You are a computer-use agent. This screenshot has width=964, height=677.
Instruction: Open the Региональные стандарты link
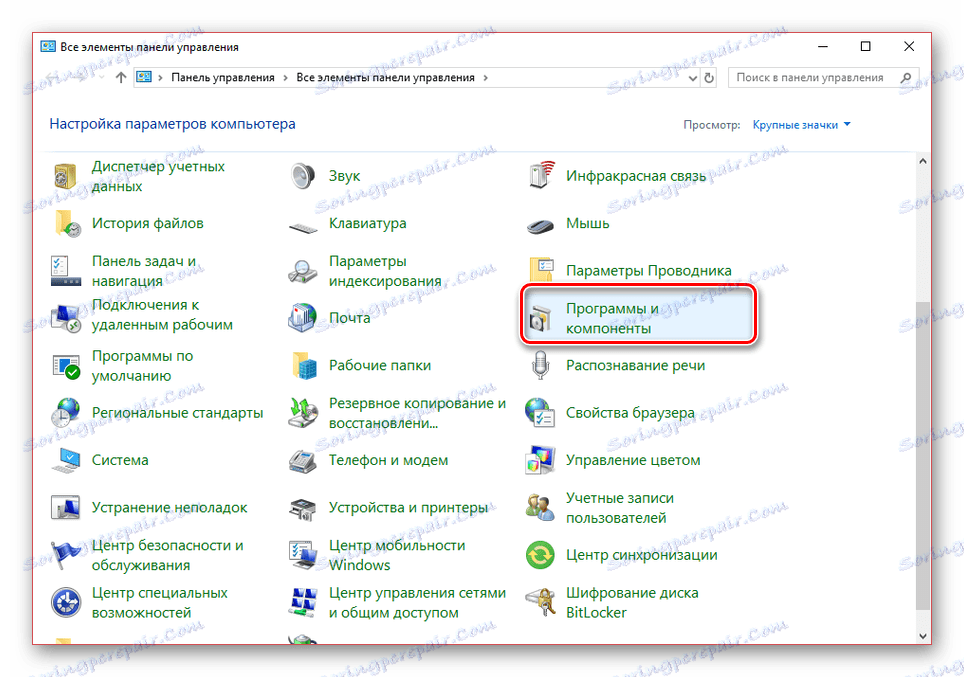tap(178, 413)
